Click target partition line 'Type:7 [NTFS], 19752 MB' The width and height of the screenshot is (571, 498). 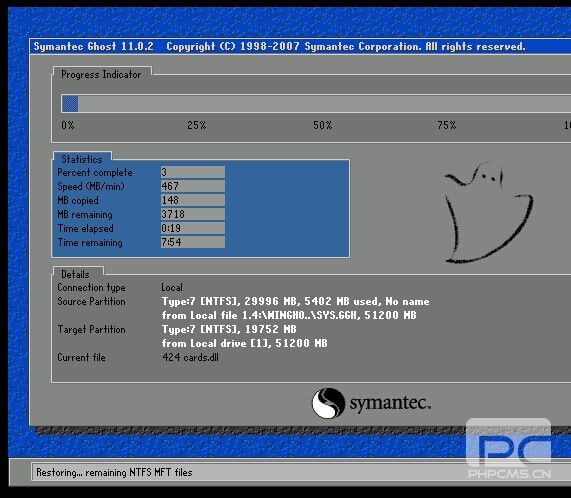pyautogui.click(x=229, y=329)
